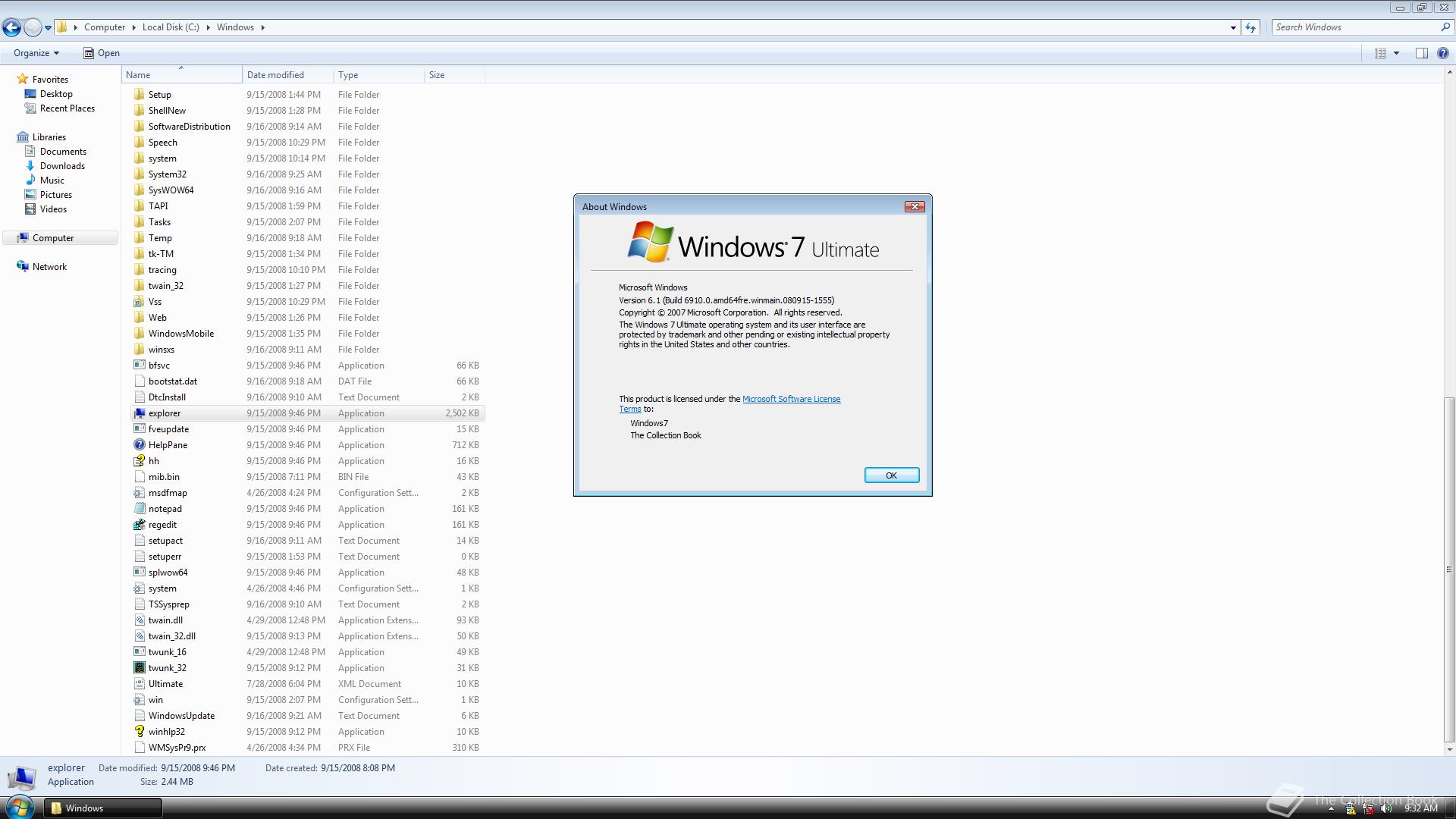
Task: Select Local Disk (C:) in the breadcrumb
Action: click(x=171, y=27)
